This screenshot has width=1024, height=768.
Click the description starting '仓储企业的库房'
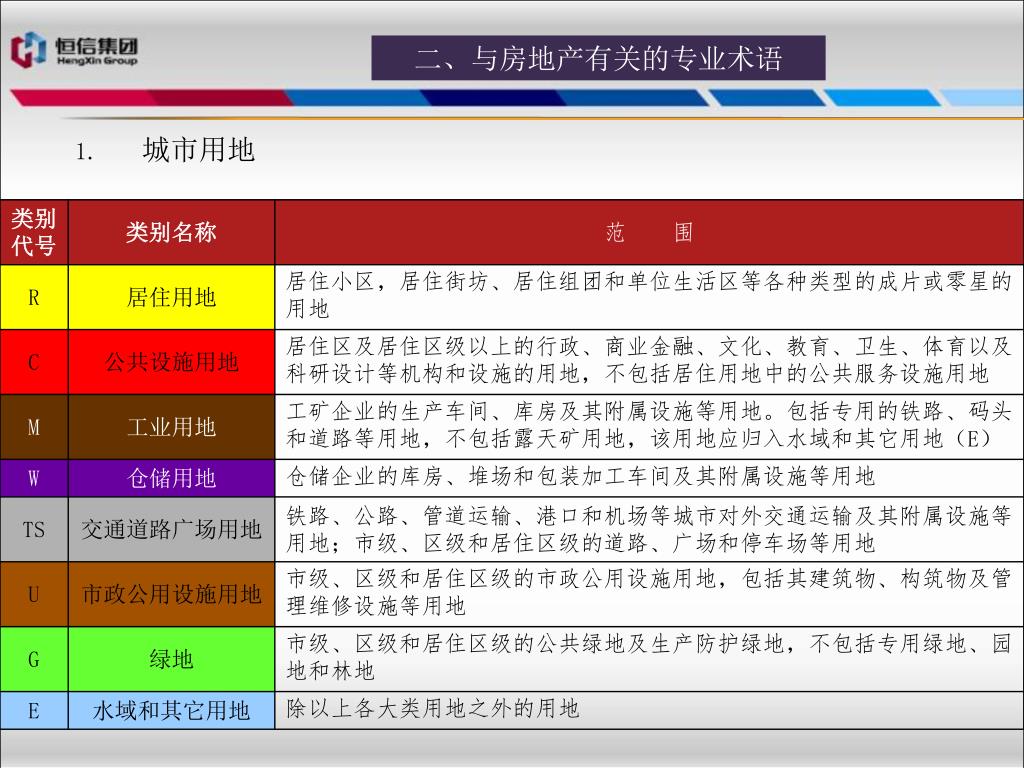tap(649, 477)
